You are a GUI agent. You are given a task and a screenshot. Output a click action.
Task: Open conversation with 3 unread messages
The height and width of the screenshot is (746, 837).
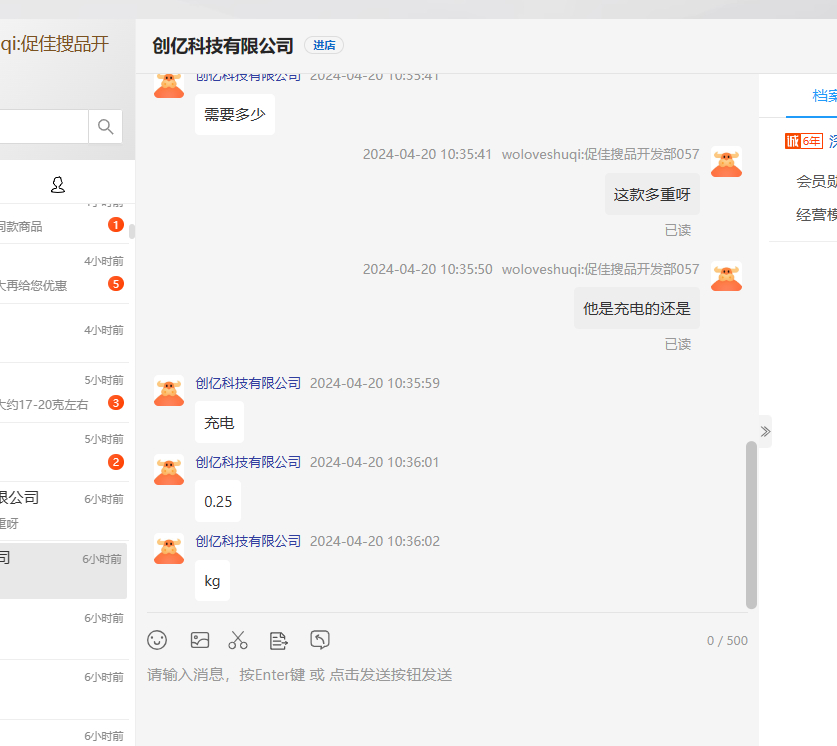[60, 393]
